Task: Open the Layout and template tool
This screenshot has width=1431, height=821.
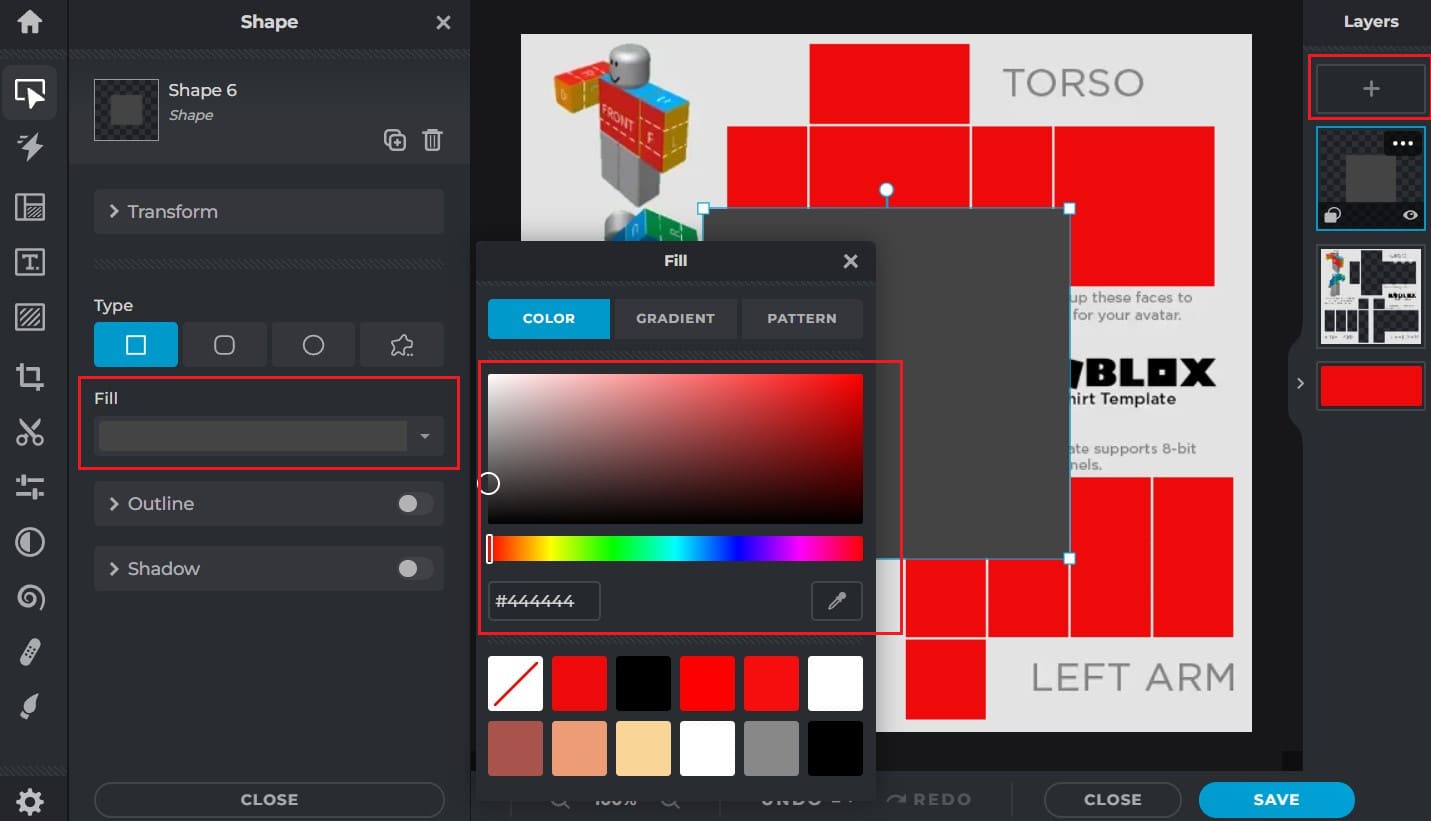Action: pyautogui.click(x=30, y=207)
